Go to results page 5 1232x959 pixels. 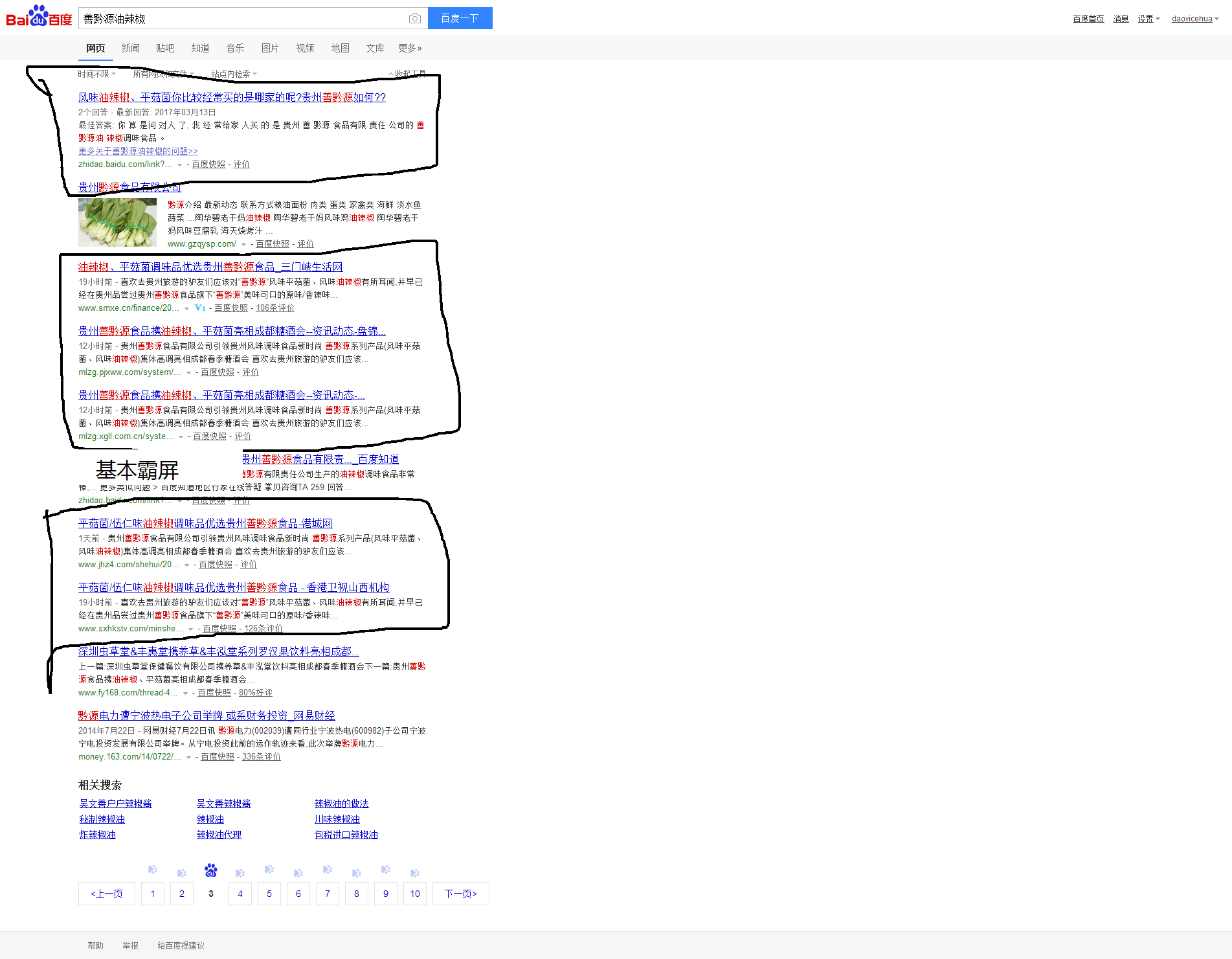pyautogui.click(x=269, y=894)
